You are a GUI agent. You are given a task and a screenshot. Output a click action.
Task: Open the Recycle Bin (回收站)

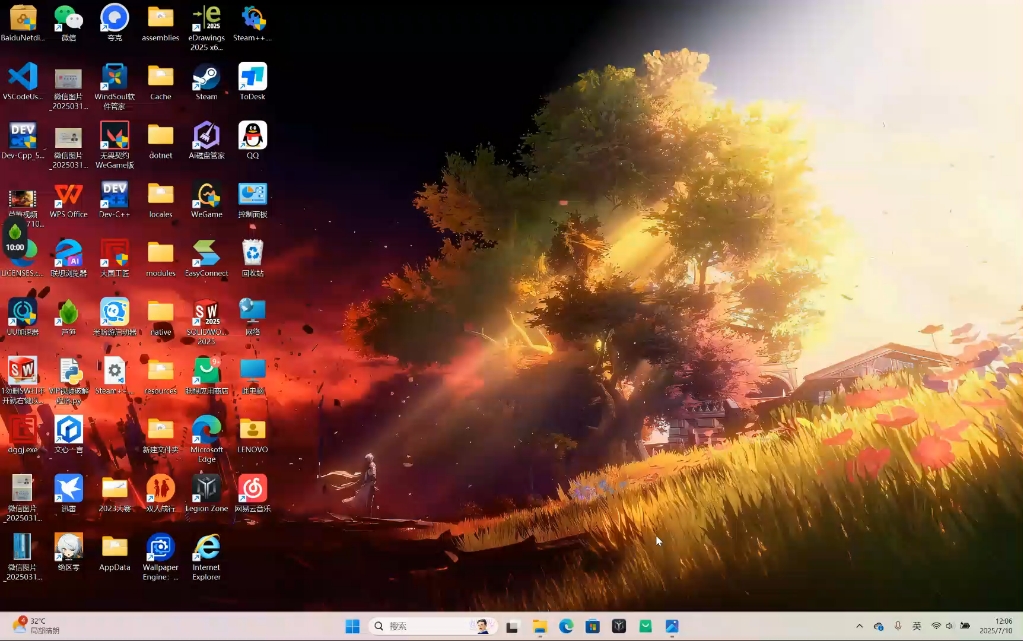click(x=252, y=253)
